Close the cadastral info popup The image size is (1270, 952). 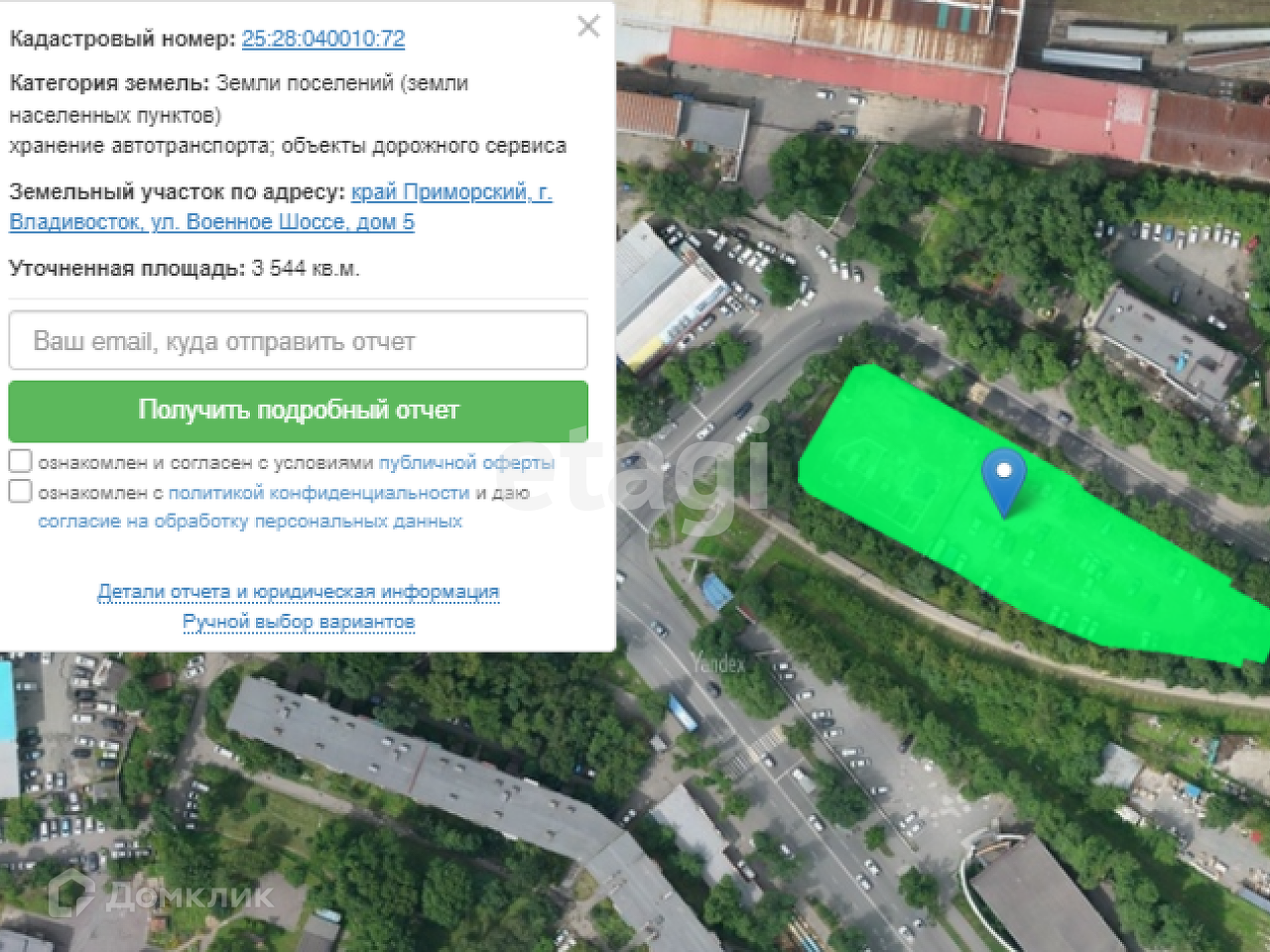(588, 27)
